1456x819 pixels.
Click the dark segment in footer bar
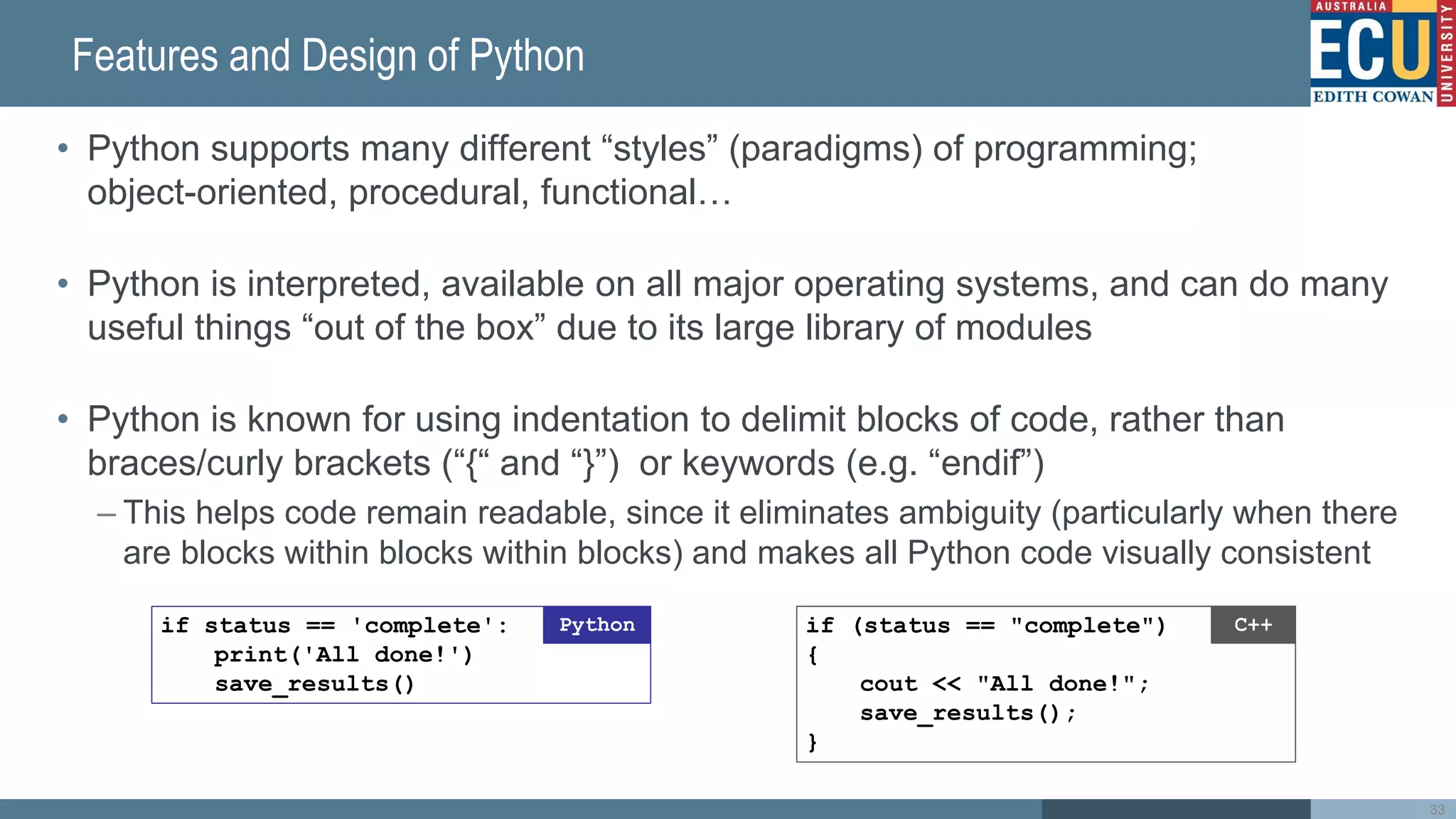1175,809
